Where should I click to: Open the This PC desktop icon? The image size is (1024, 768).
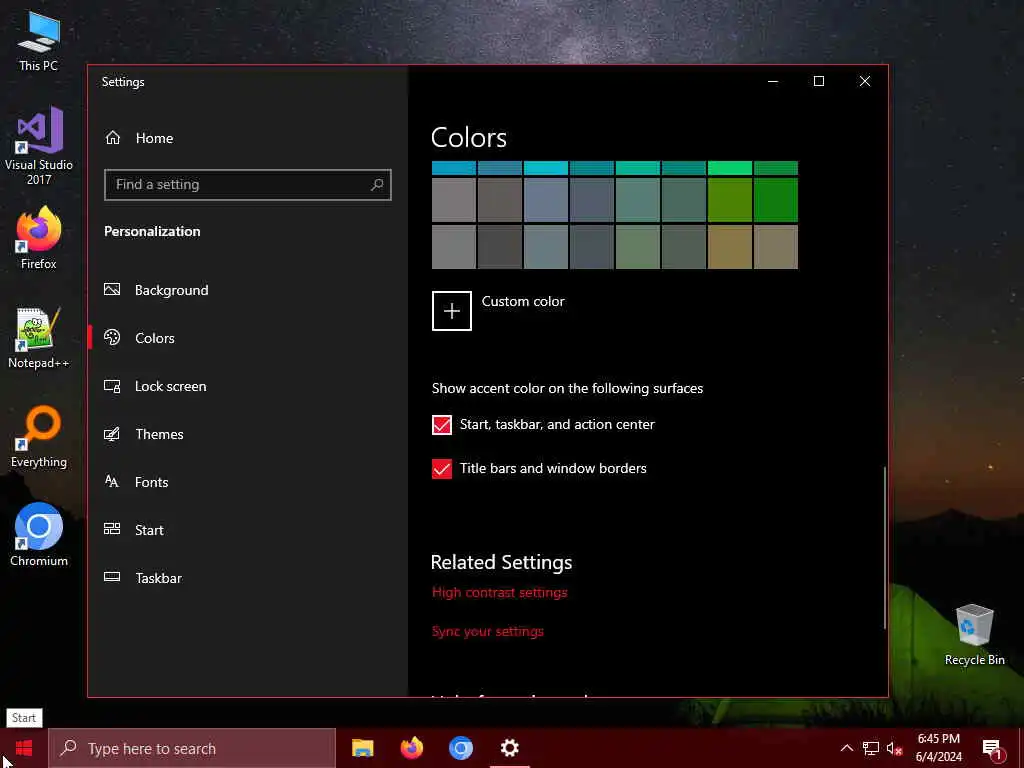[x=39, y=41]
